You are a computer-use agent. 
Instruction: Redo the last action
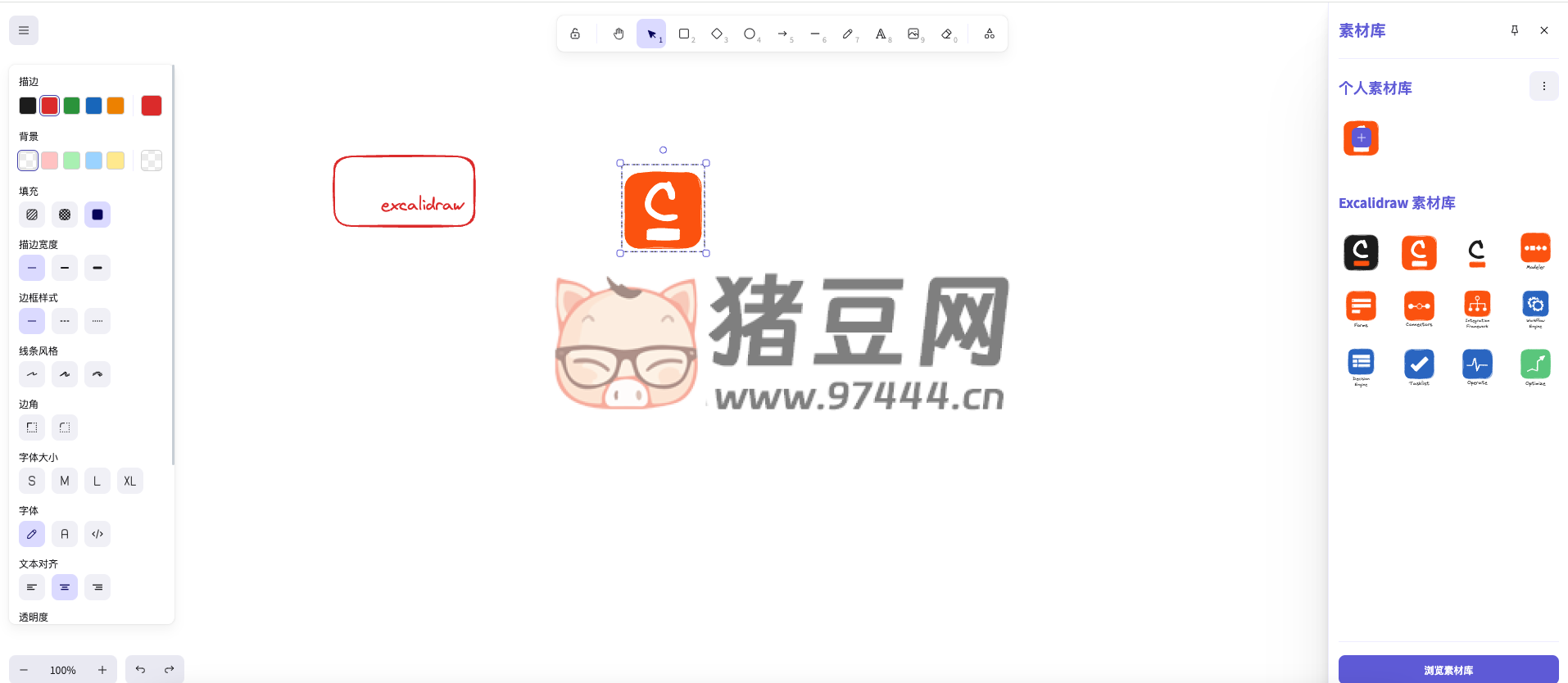click(170, 670)
